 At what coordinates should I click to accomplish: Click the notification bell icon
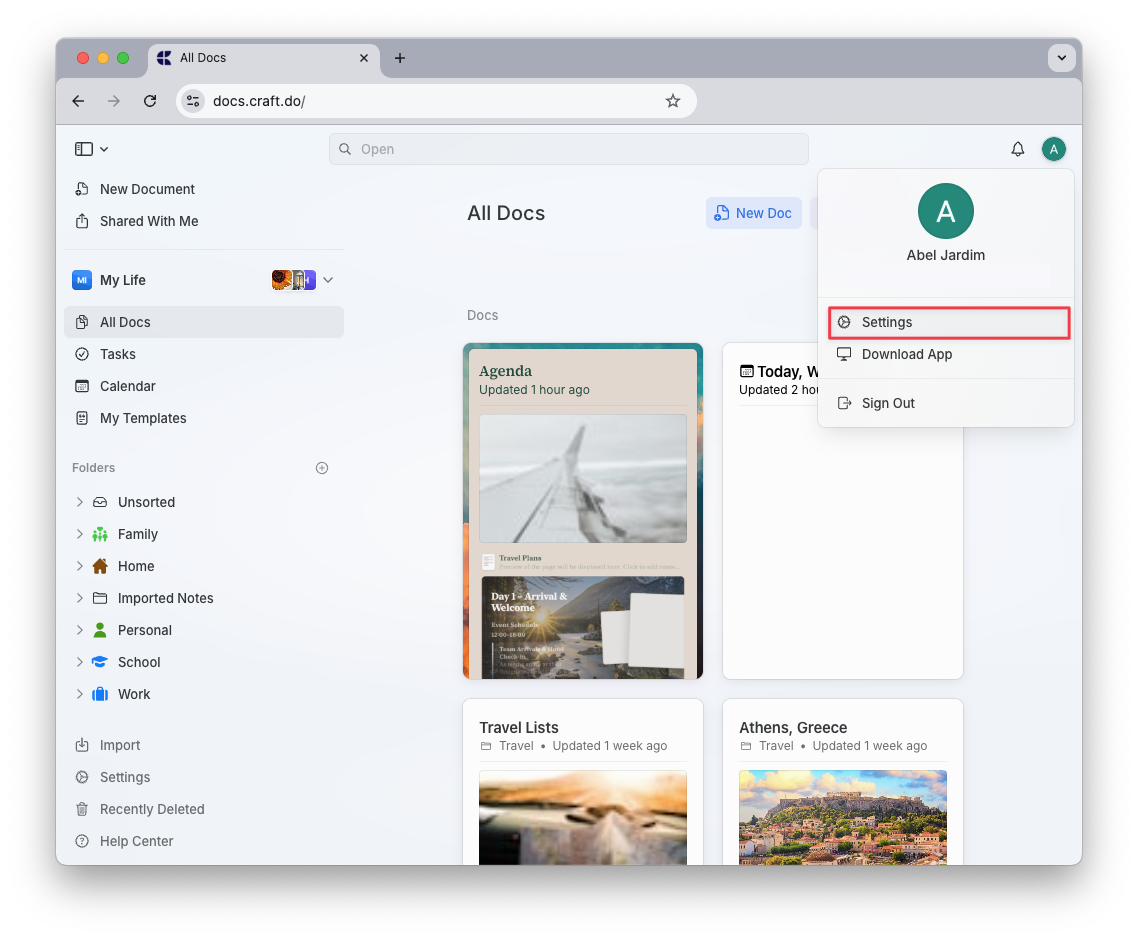(x=1017, y=148)
